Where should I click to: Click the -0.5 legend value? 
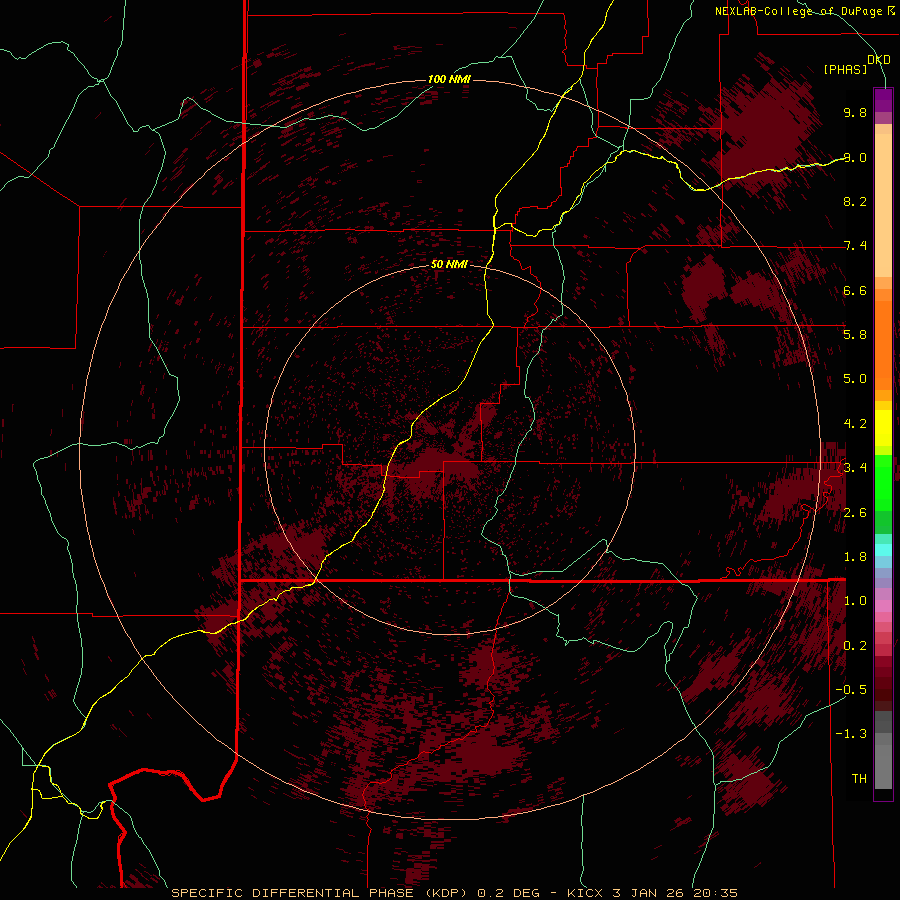[x=851, y=689]
